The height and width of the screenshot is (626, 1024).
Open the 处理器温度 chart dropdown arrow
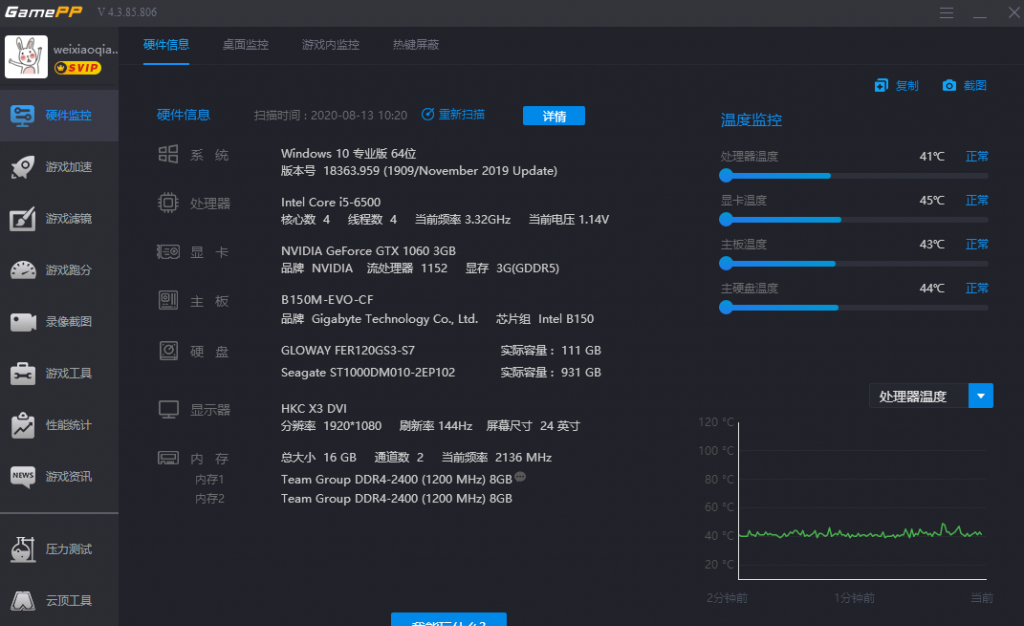pyautogui.click(x=980, y=396)
